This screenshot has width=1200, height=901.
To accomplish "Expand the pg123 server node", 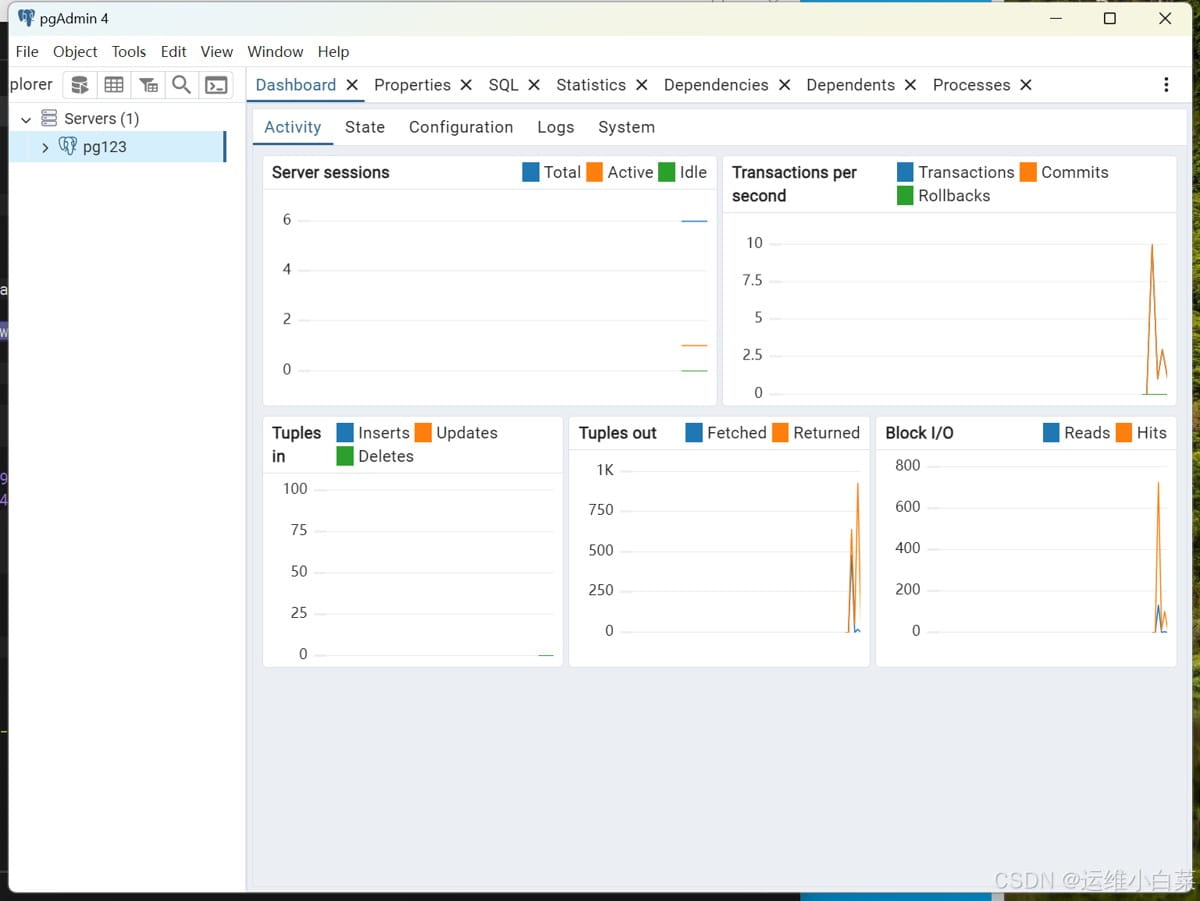I will [45, 147].
